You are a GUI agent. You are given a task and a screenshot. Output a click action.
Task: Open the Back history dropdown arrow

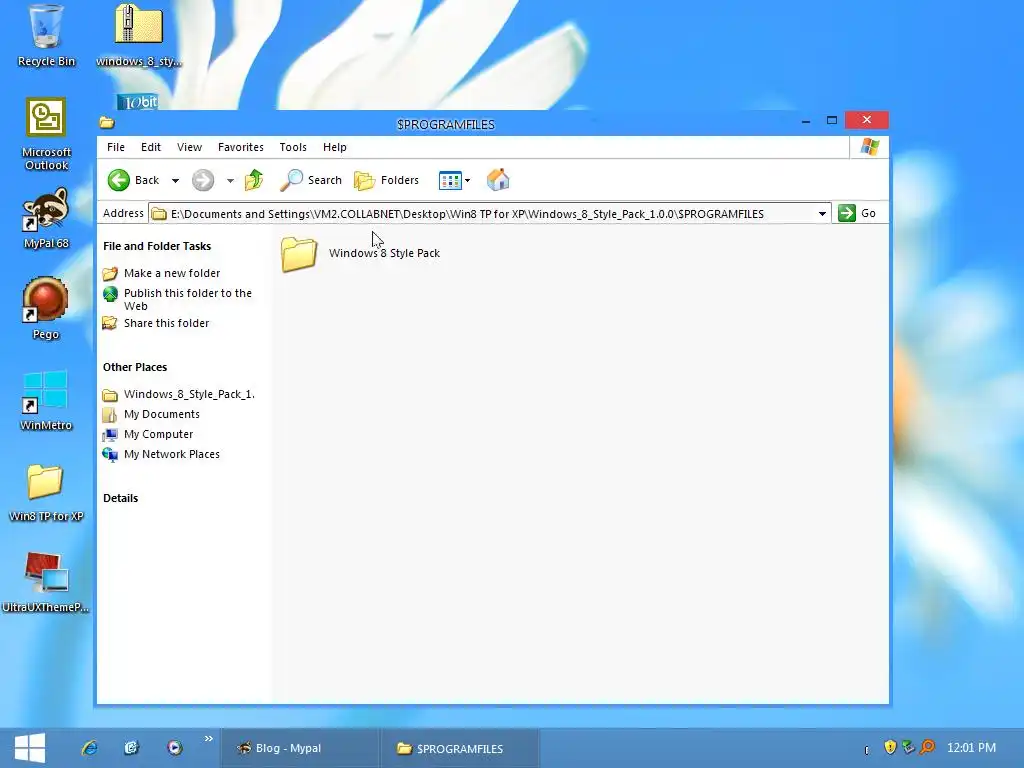175,181
